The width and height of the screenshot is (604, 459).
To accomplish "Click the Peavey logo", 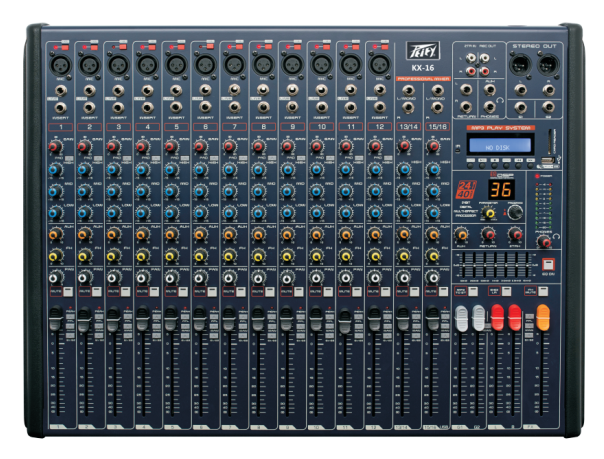I will (423, 51).
